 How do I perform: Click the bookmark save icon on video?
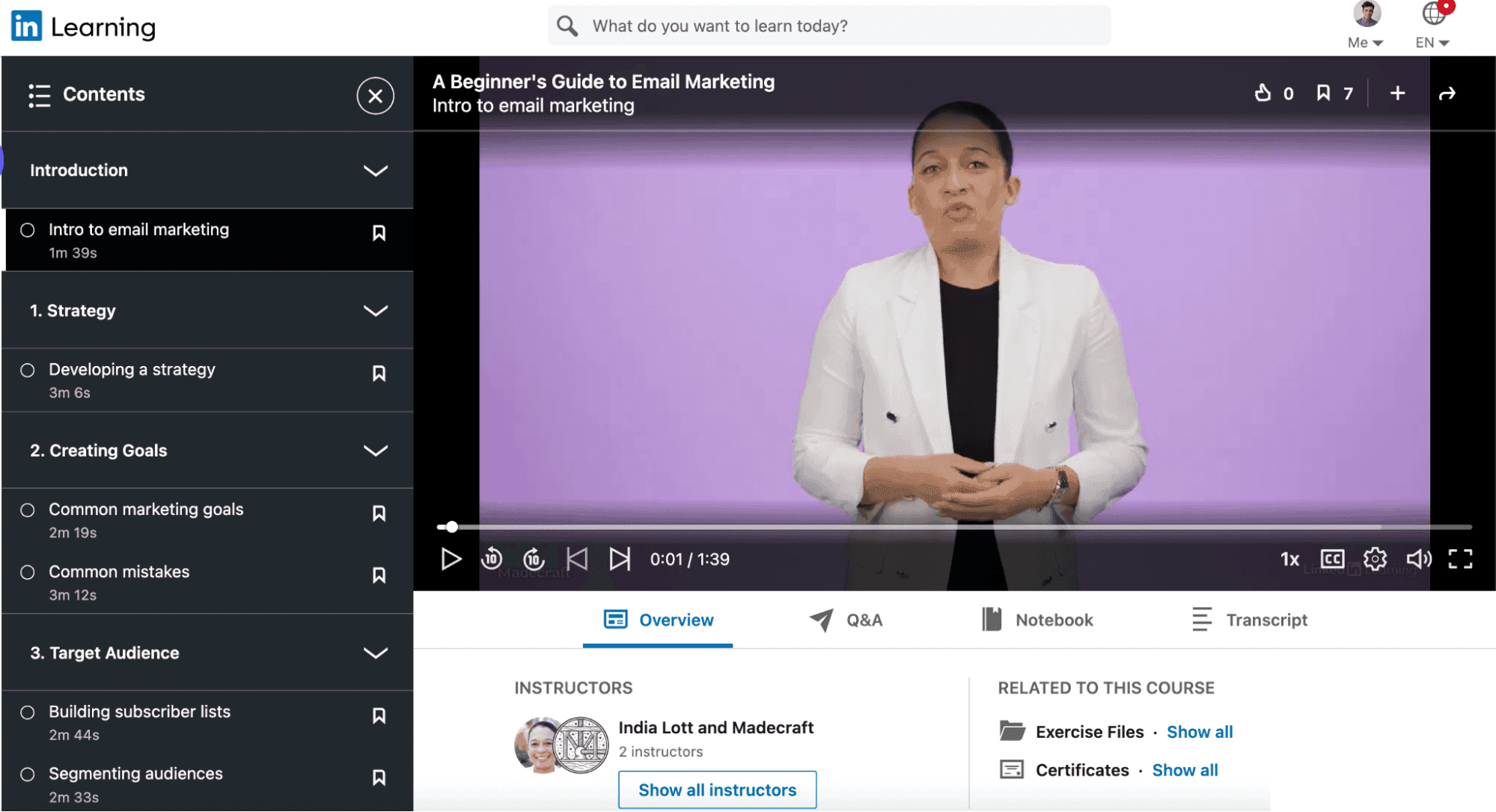pos(1325,93)
